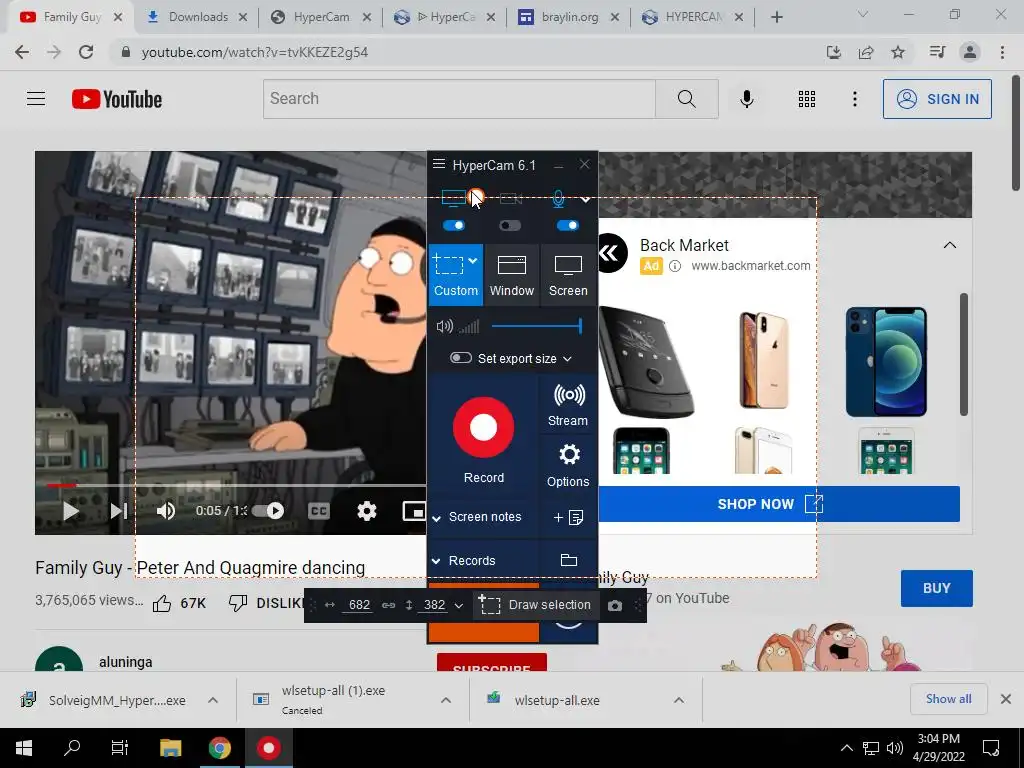This screenshot has width=1024, height=768.
Task: Click SHOP NOW on Back Market ad
Action: click(x=778, y=504)
